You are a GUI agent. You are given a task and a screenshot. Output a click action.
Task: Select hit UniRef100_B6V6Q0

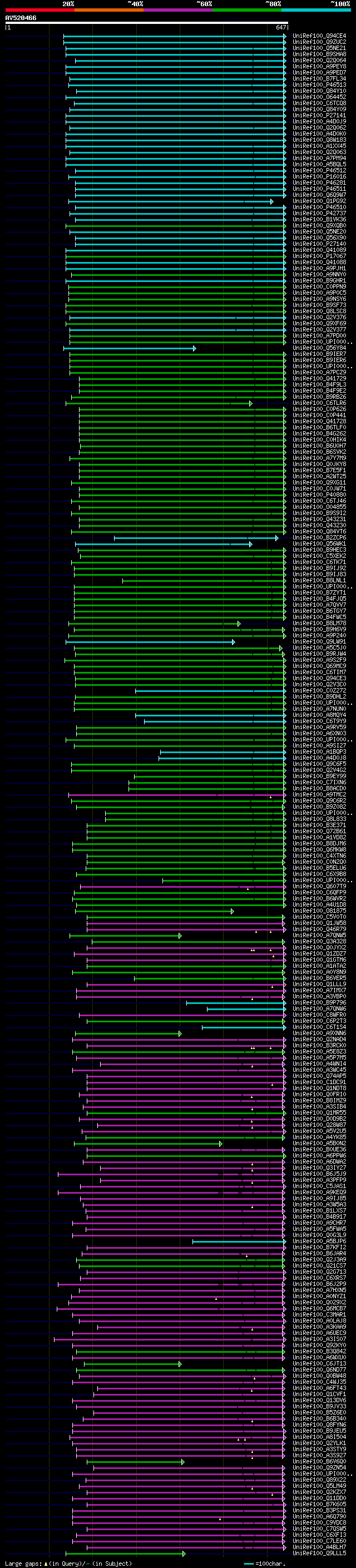point(319,1461)
